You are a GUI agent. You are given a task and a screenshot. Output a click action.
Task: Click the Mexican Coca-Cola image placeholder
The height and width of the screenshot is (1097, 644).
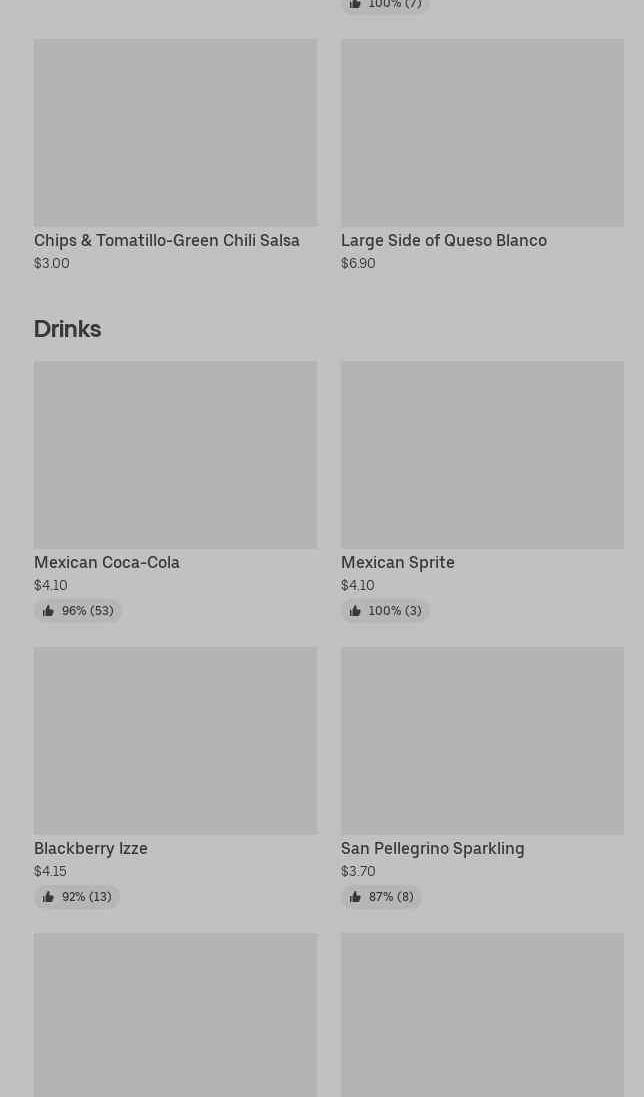[175, 454]
